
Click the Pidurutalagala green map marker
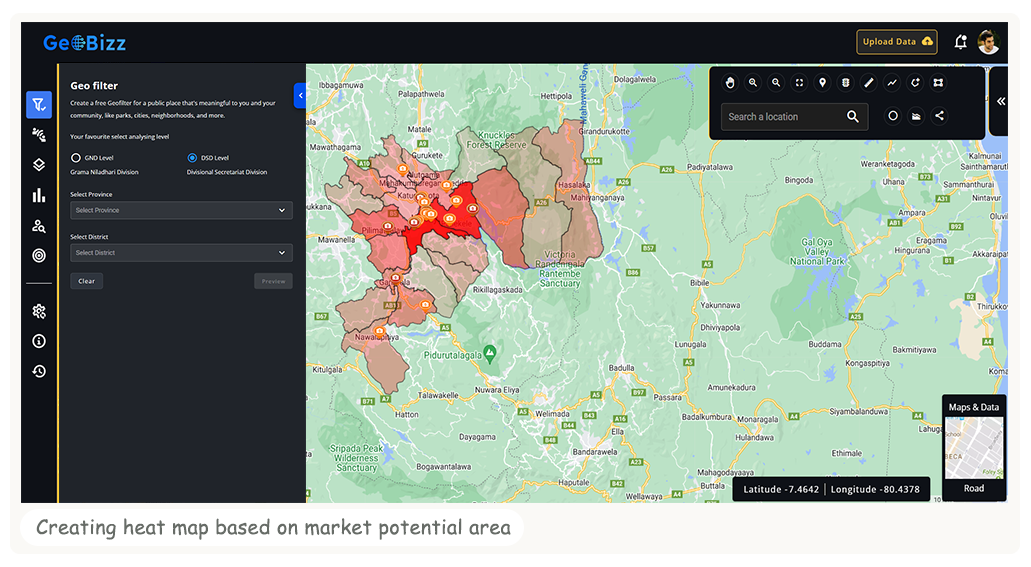point(490,353)
